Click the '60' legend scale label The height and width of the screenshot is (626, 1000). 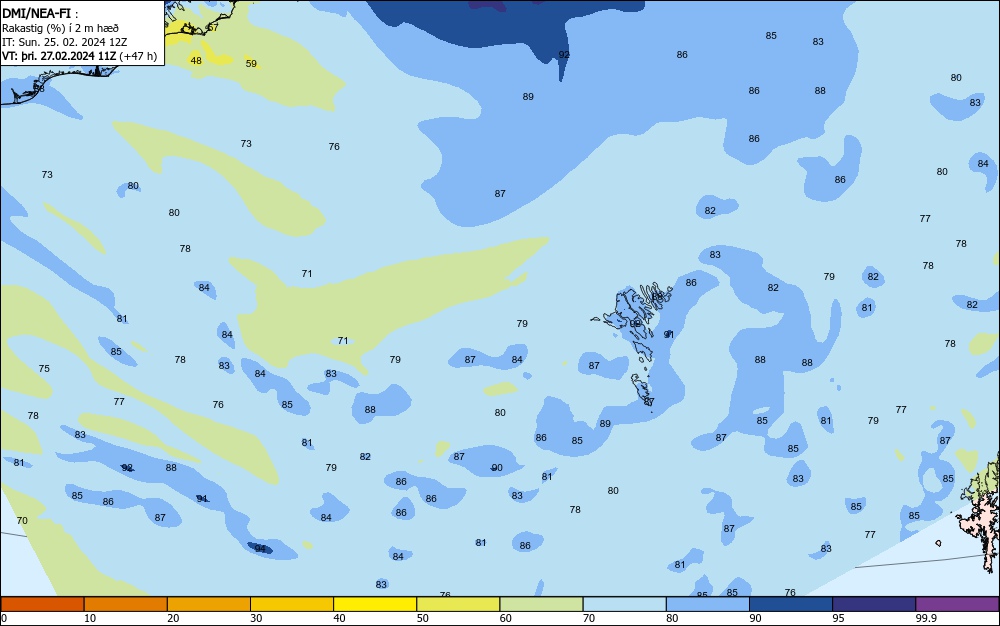click(x=505, y=618)
